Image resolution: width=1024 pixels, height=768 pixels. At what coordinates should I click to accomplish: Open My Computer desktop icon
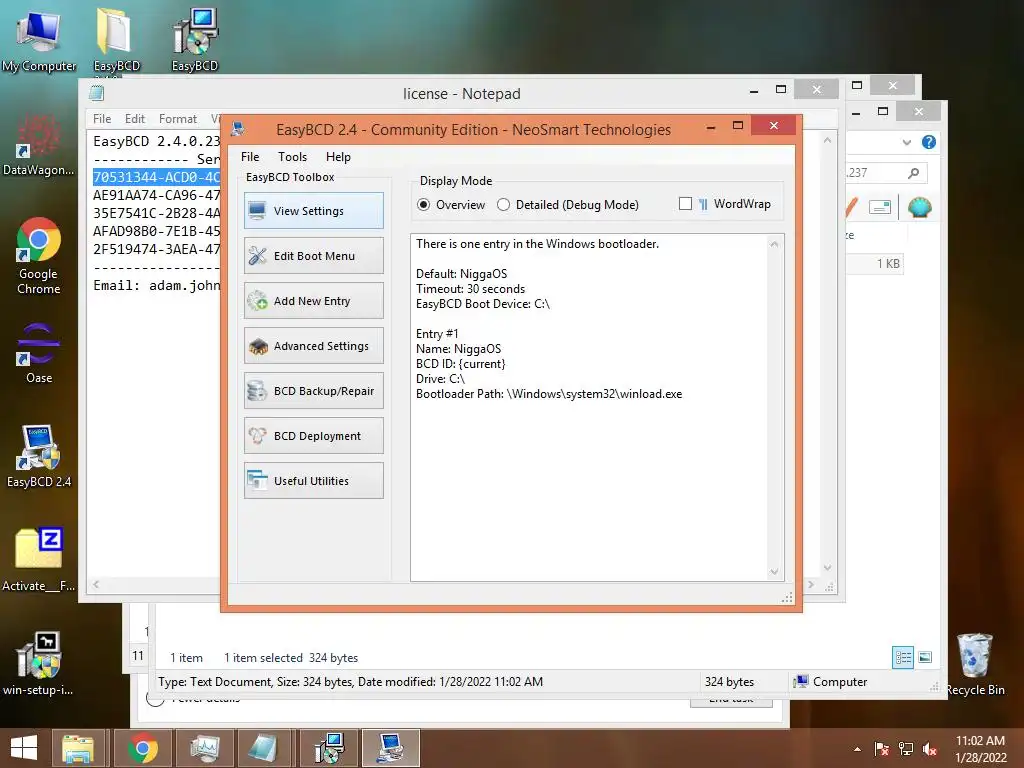[39, 40]
